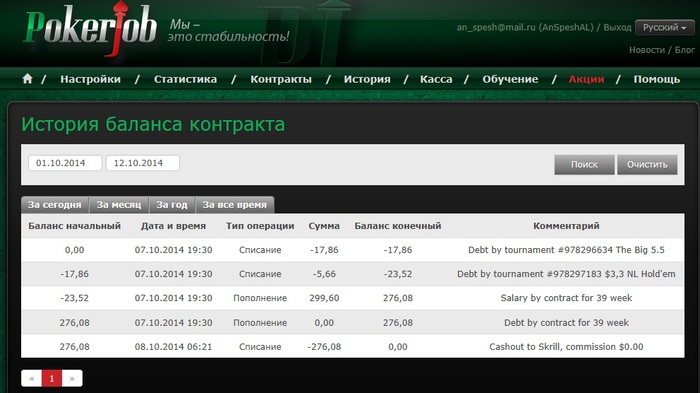Click the end date field 12.10.2014
The width and height of the screenshot is (700, 393).
(x=143, y=163)
